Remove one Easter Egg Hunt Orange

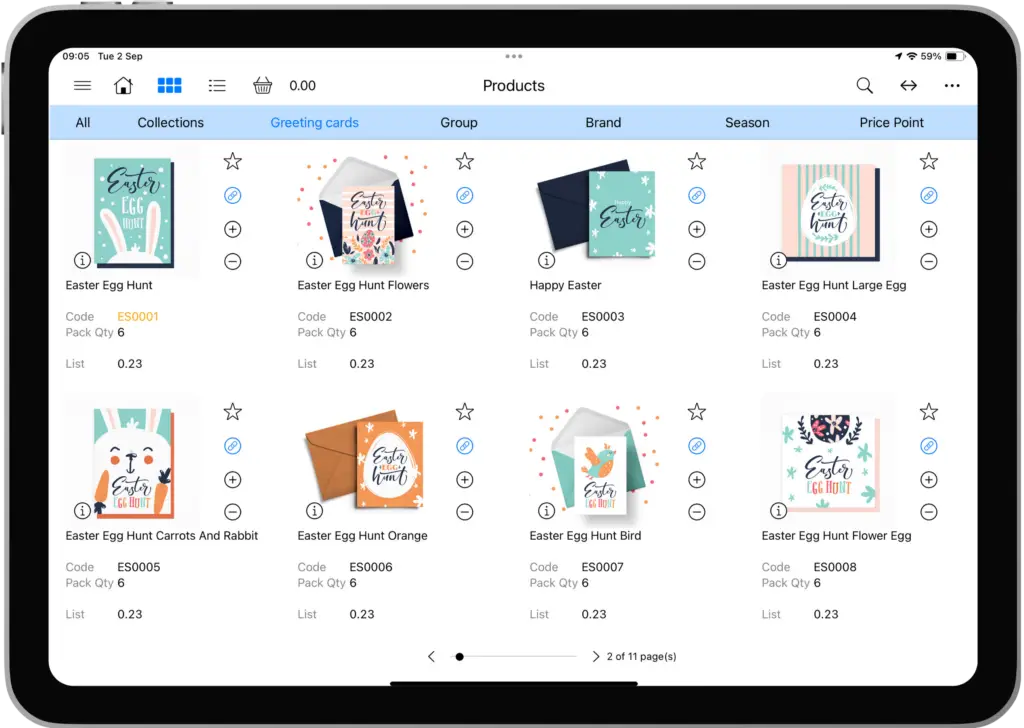point(464,512)
